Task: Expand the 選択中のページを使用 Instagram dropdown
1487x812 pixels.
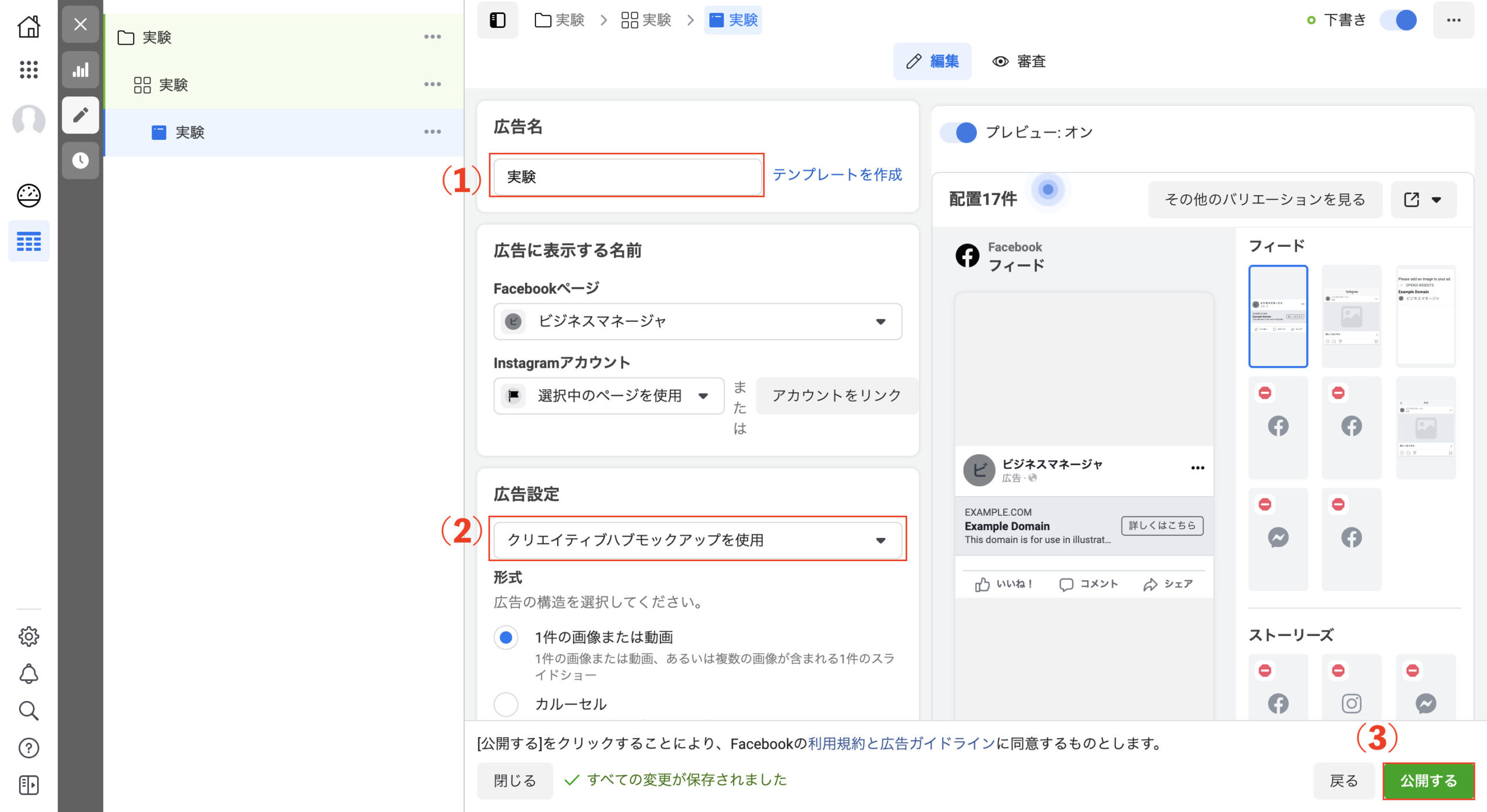Action: click(608, 396)
